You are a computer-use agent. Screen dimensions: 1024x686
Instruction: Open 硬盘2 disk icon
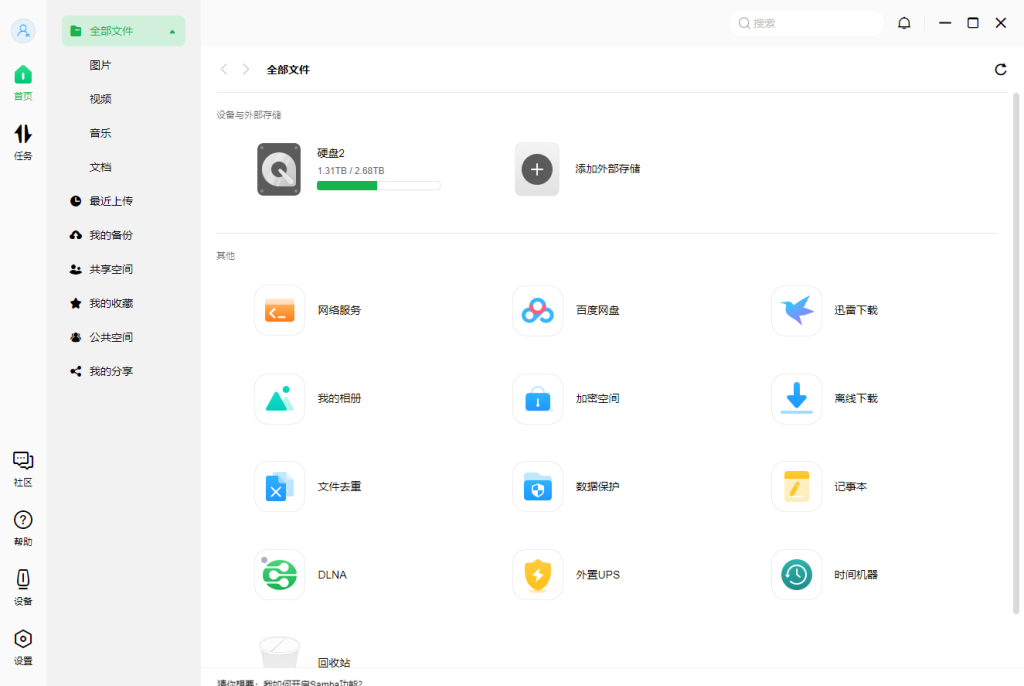279,169
